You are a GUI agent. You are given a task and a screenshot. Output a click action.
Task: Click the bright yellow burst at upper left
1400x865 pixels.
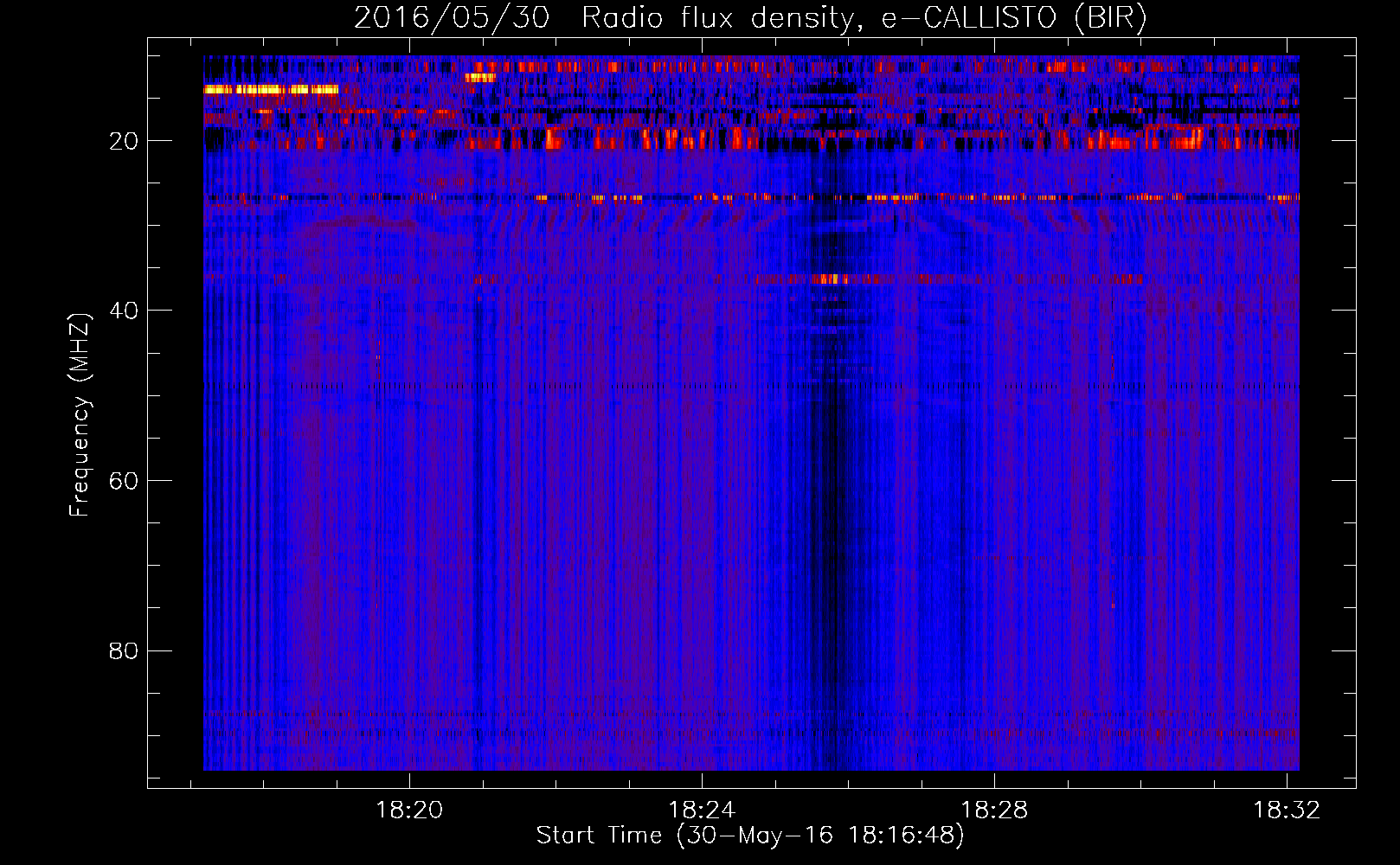coord(270,89)
